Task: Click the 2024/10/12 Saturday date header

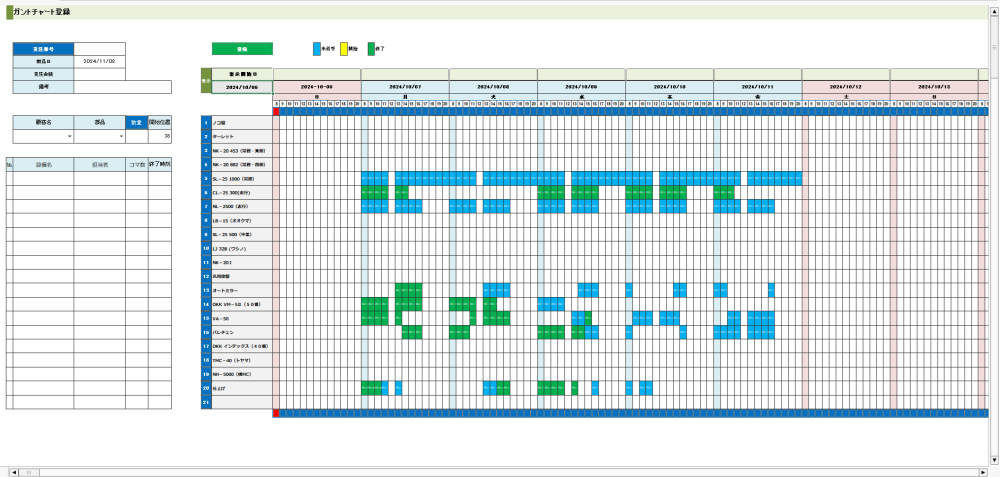Action: (x=845, y=87)
